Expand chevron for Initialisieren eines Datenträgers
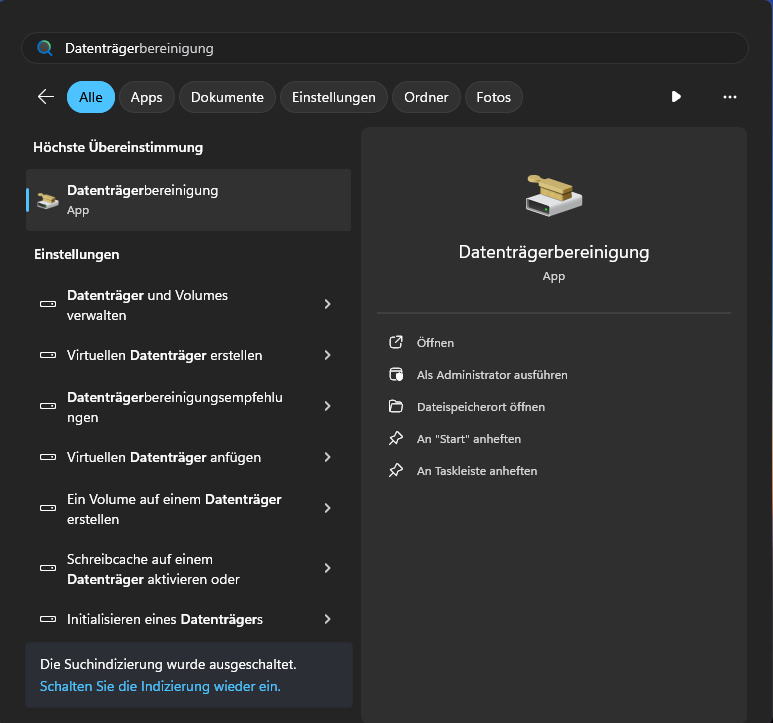Image resolution: width=773 pixels, height=723 pixels. (x=327, y=619)
